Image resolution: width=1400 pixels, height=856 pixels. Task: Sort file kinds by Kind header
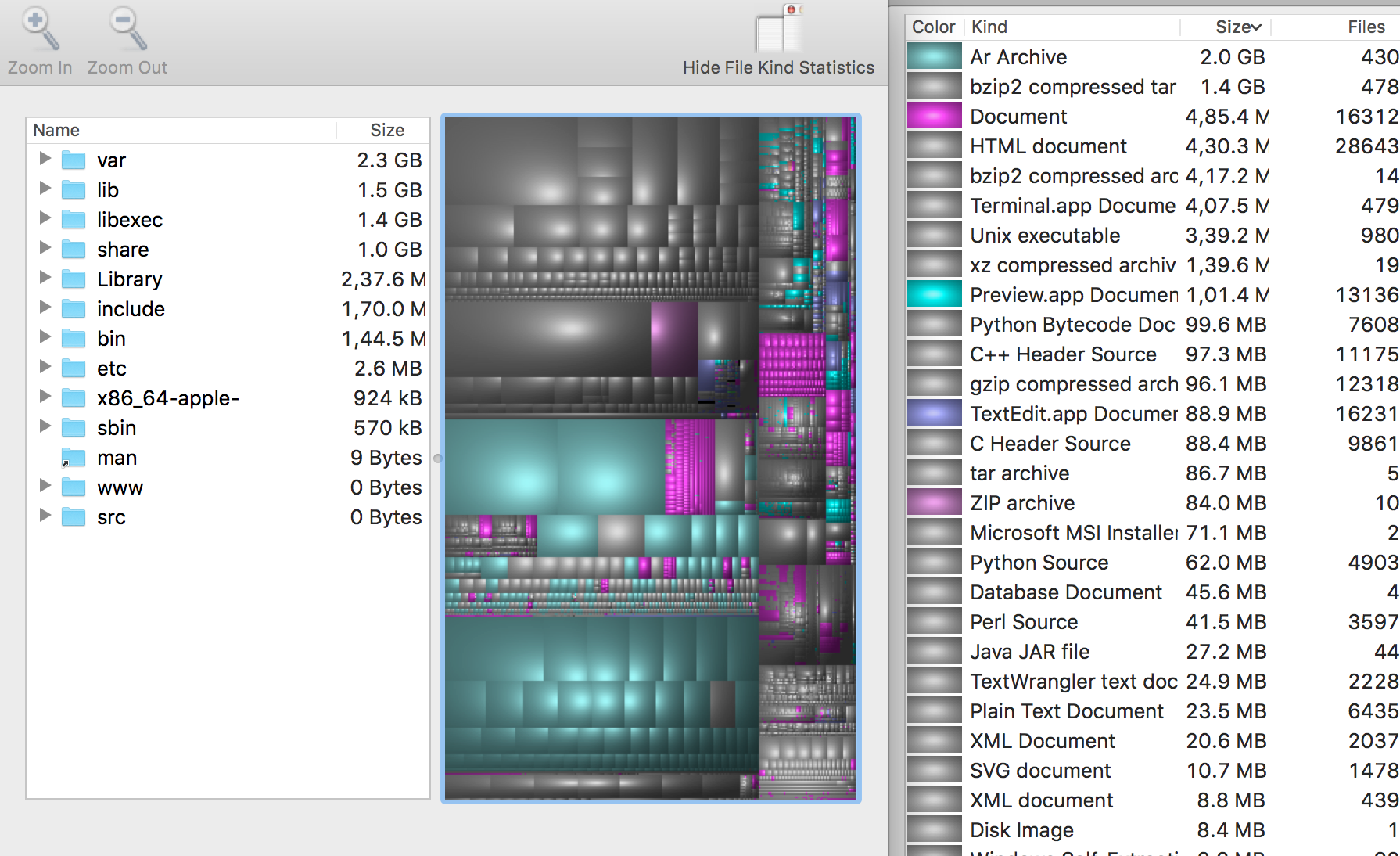1072,27
